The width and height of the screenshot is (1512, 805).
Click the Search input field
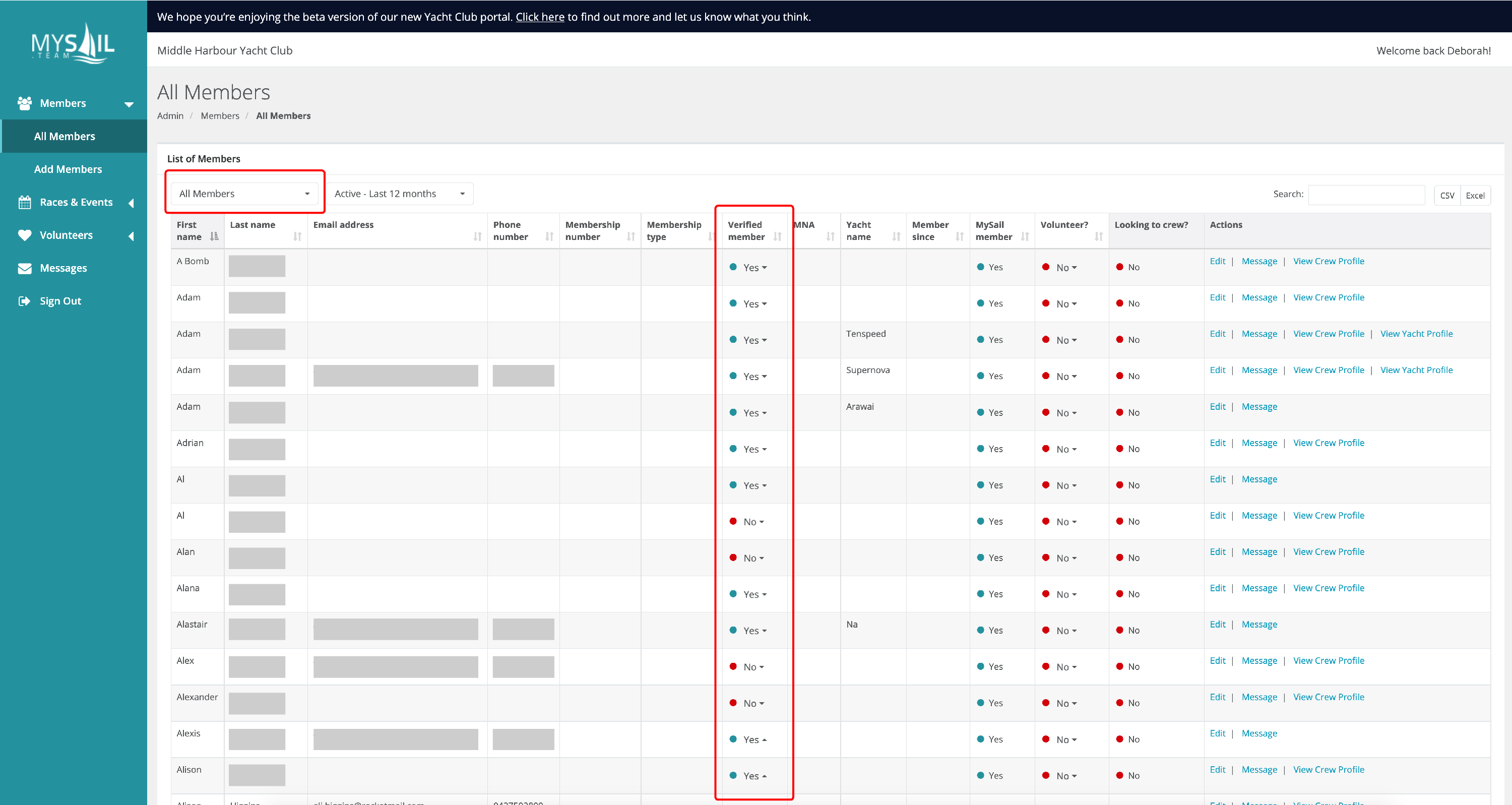[1366, 195]
